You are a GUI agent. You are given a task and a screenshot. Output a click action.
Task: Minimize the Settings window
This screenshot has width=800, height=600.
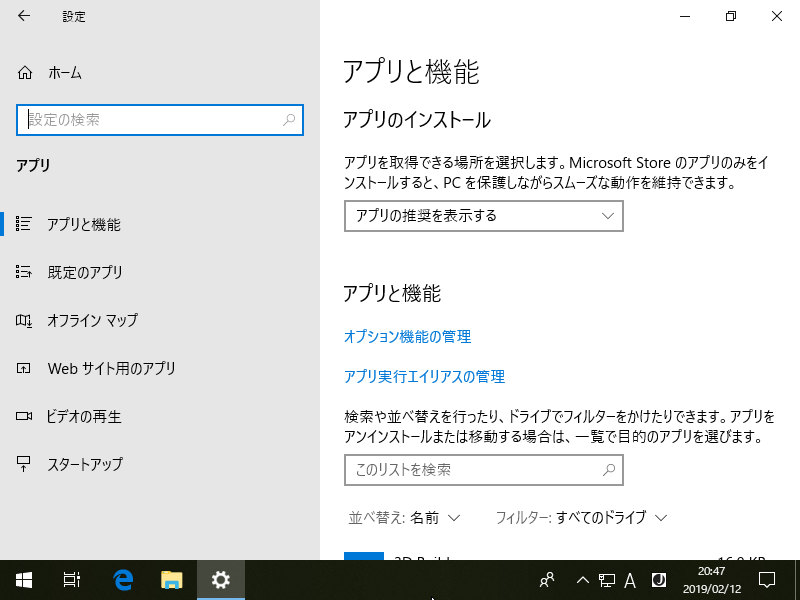click(685, 16)
